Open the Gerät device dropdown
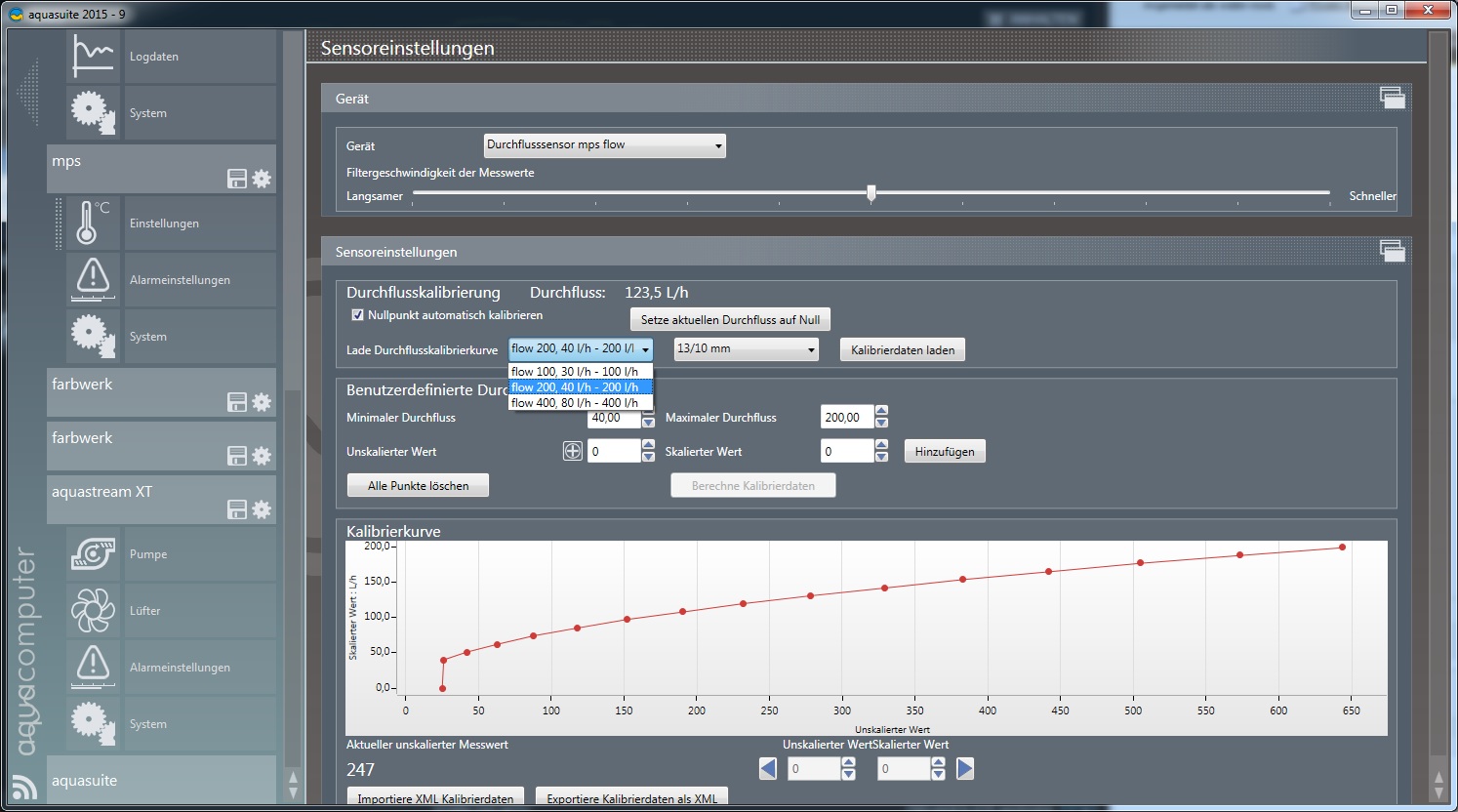Viewport: 1458px width, 812px height. coord(605,145)
